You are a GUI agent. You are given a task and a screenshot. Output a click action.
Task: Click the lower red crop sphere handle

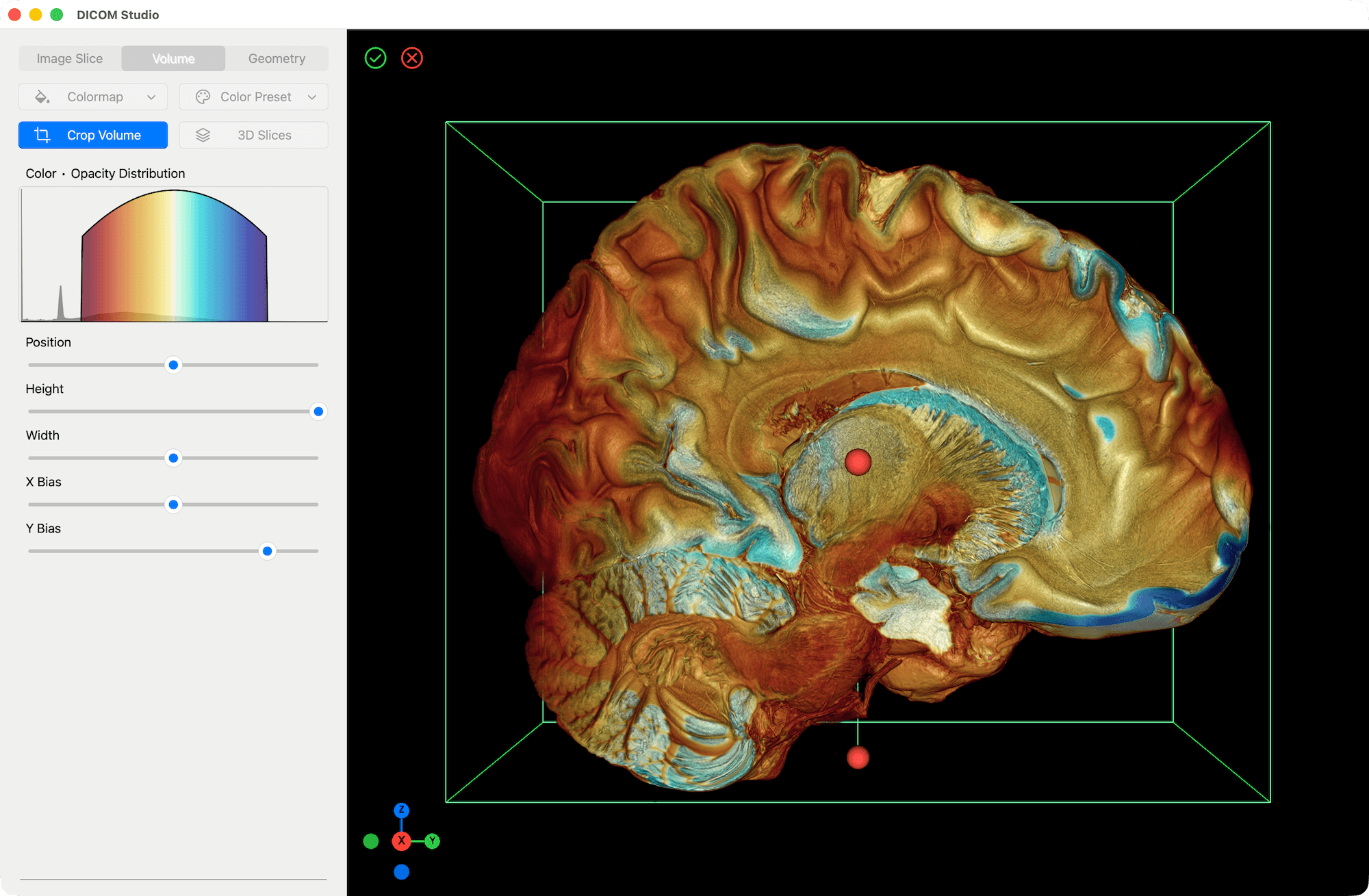858,757
